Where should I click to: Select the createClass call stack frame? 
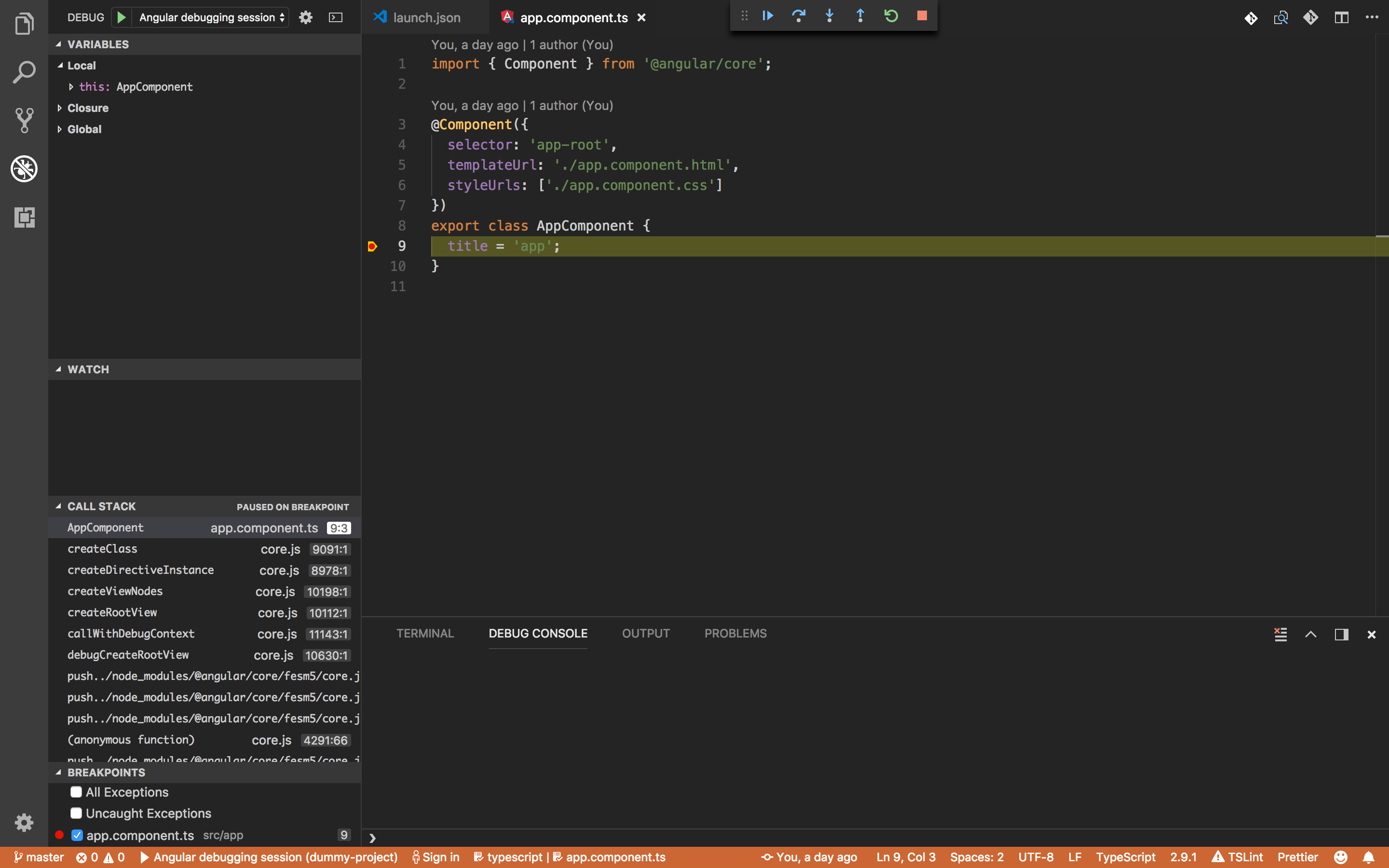tap(204, 549)
